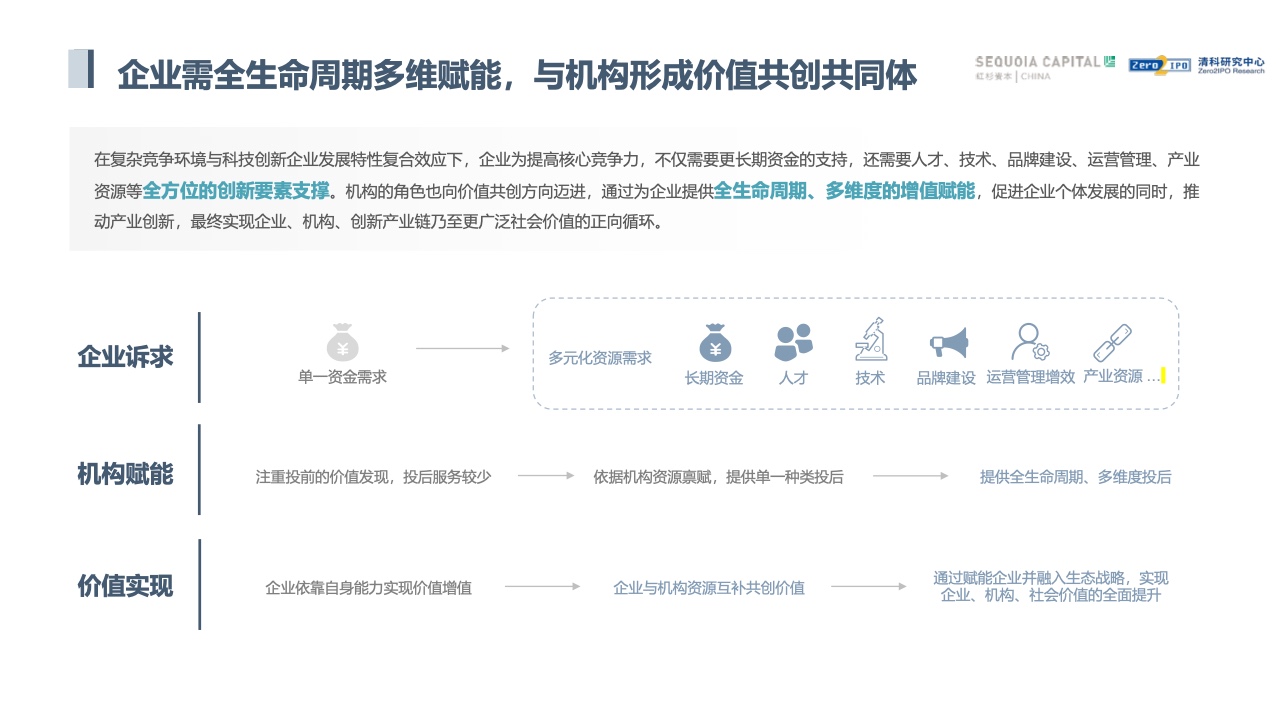Image resolution: width=1280 pixels, height=720 pixels.
Task: Click the yellow cursor marker after 产业资源
Action: pyautogui.click(x=1163, y=376)
